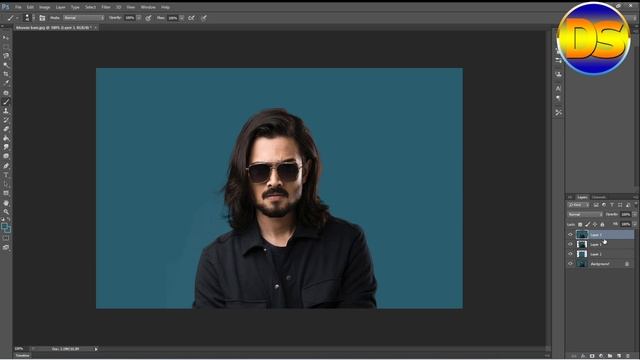This screenshot has height=360, width=640.
Task: Select the Clone Stamp tool
Action: click(6, 111)
